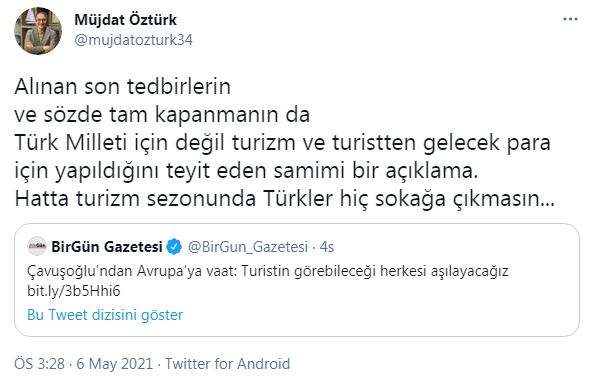Click the Twitter for Android source label
The image size is (589, 377).
(x=228, y=364)
